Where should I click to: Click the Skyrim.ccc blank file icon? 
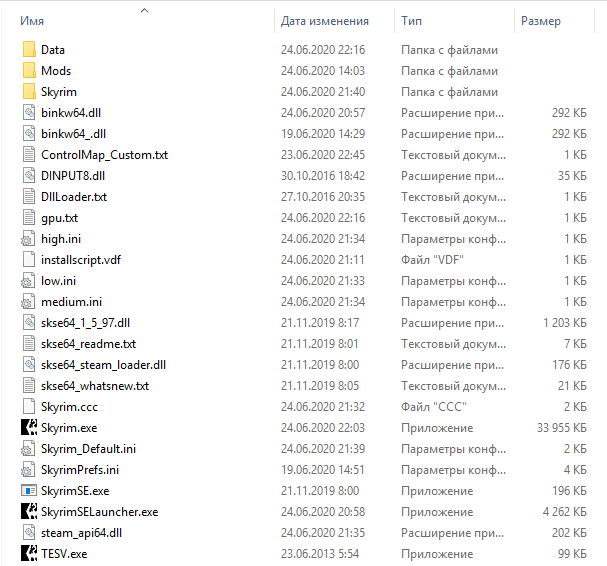[29, 407]
